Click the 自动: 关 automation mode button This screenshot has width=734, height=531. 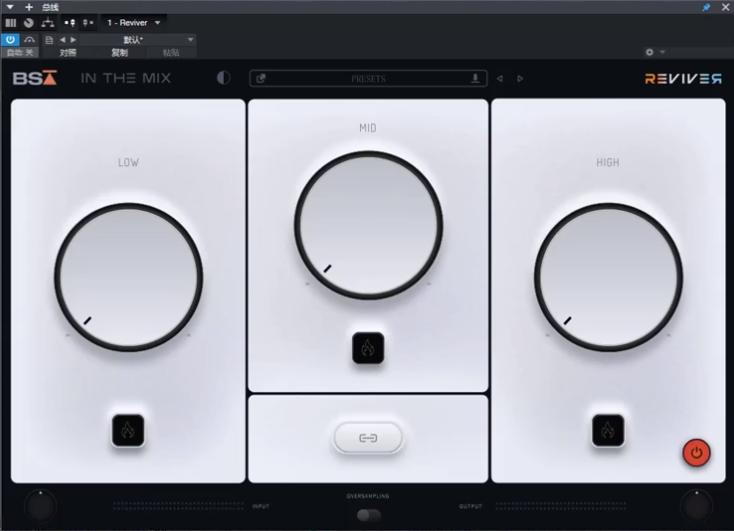tap(20, 52)
